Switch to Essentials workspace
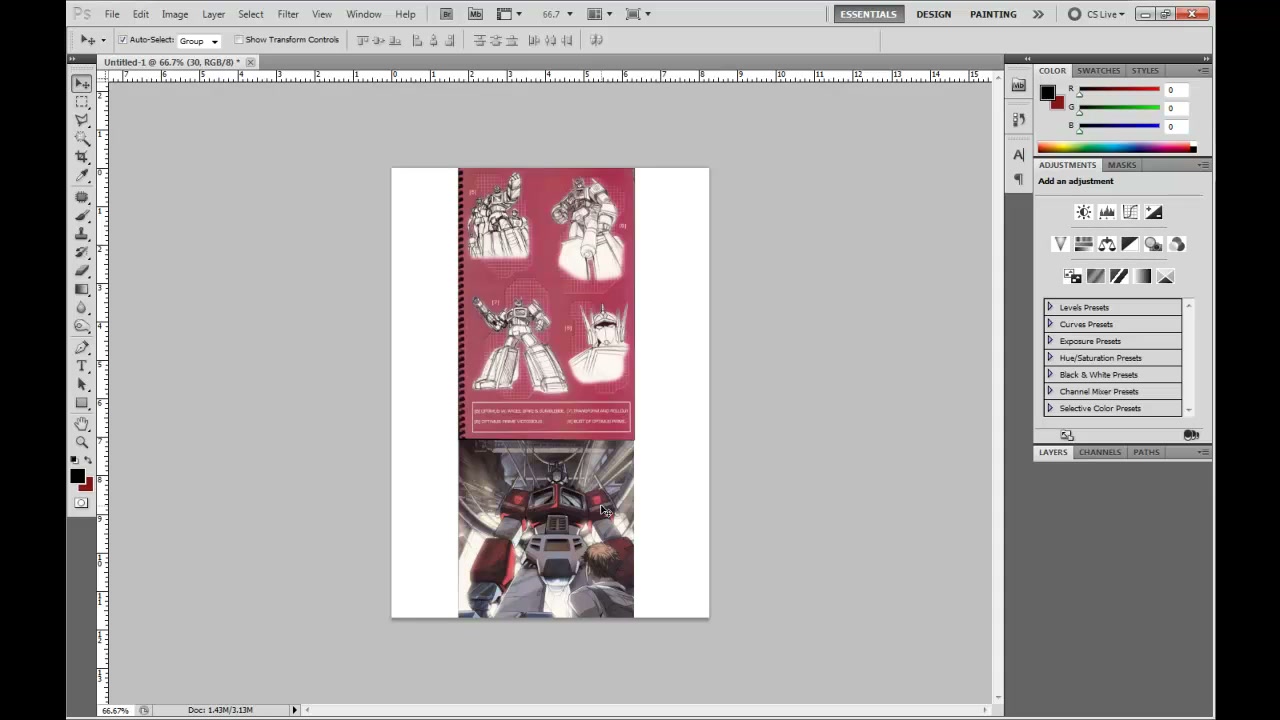Image resolution: width=1280 pixels, height=720 pixels. click(x=868, y=14)
